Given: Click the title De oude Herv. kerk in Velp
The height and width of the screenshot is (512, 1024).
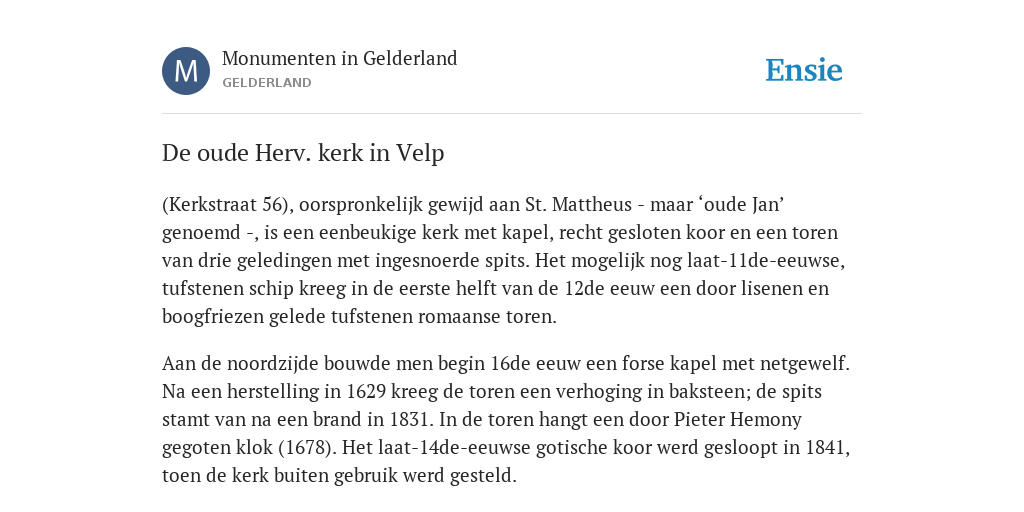Looking at the screenshot, I should pos(303,153).
